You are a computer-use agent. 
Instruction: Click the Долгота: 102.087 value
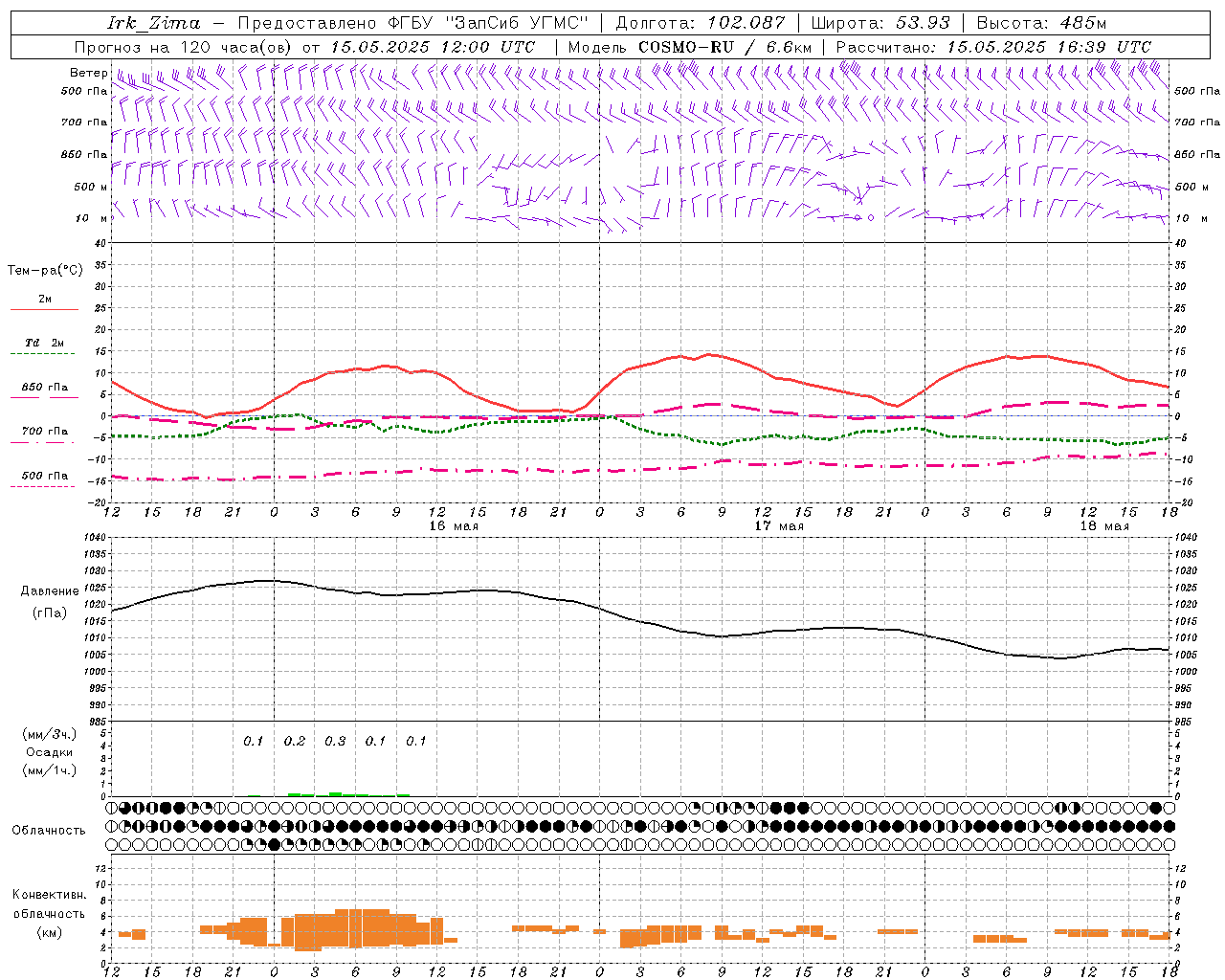click(701, 23)
